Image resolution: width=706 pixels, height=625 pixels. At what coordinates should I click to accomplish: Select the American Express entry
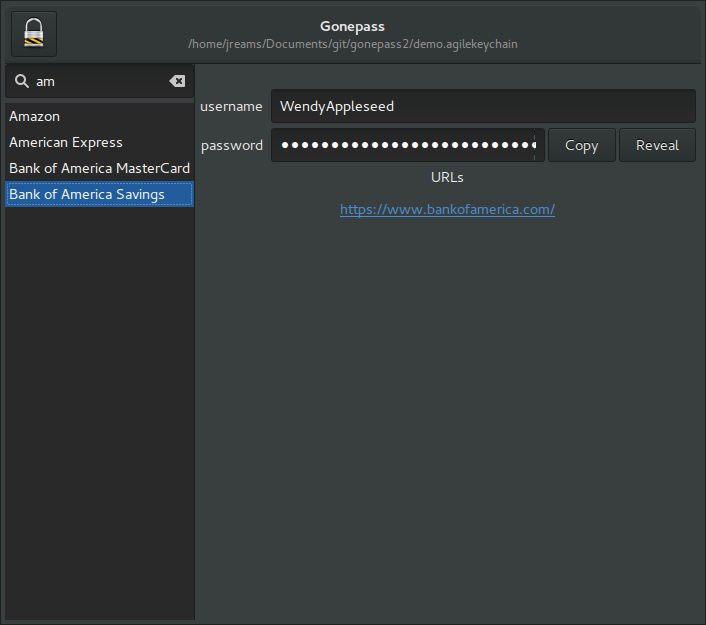point(100,142)
